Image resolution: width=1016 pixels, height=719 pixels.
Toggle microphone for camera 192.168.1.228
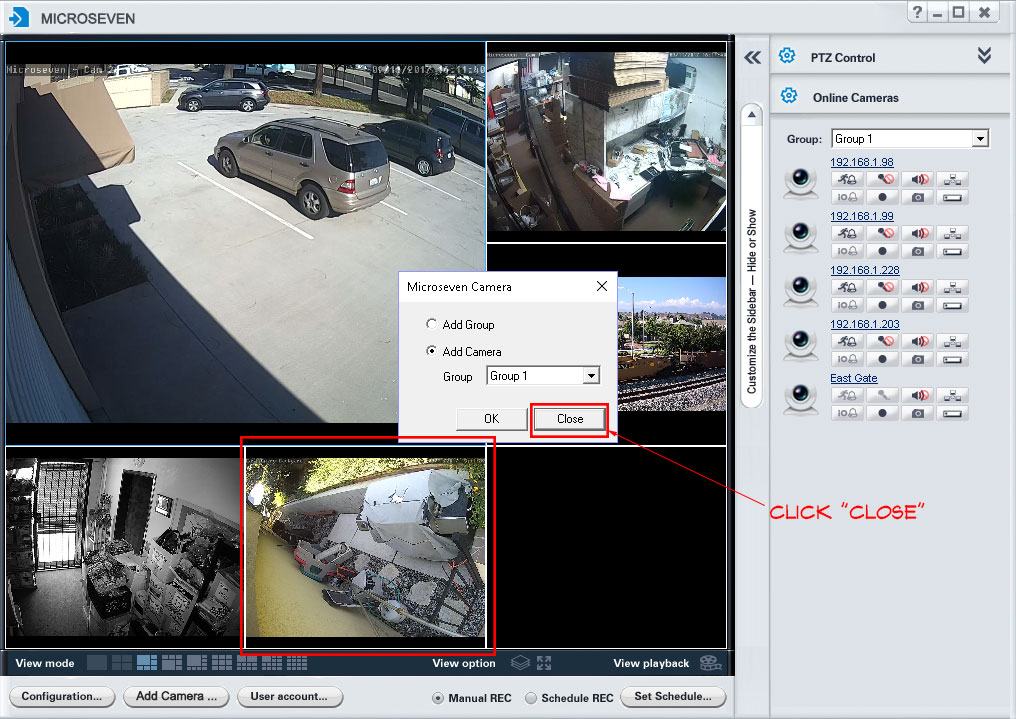pos(883,287)
